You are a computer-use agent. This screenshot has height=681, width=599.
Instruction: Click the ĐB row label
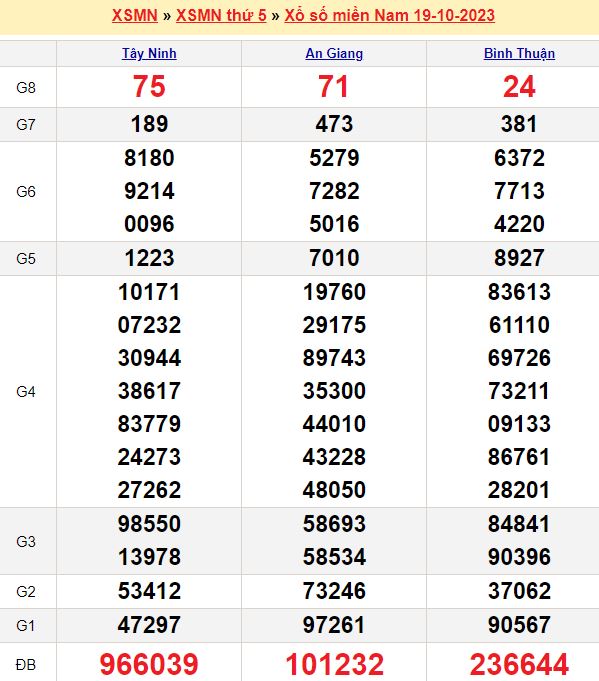[x=26, y=664]
